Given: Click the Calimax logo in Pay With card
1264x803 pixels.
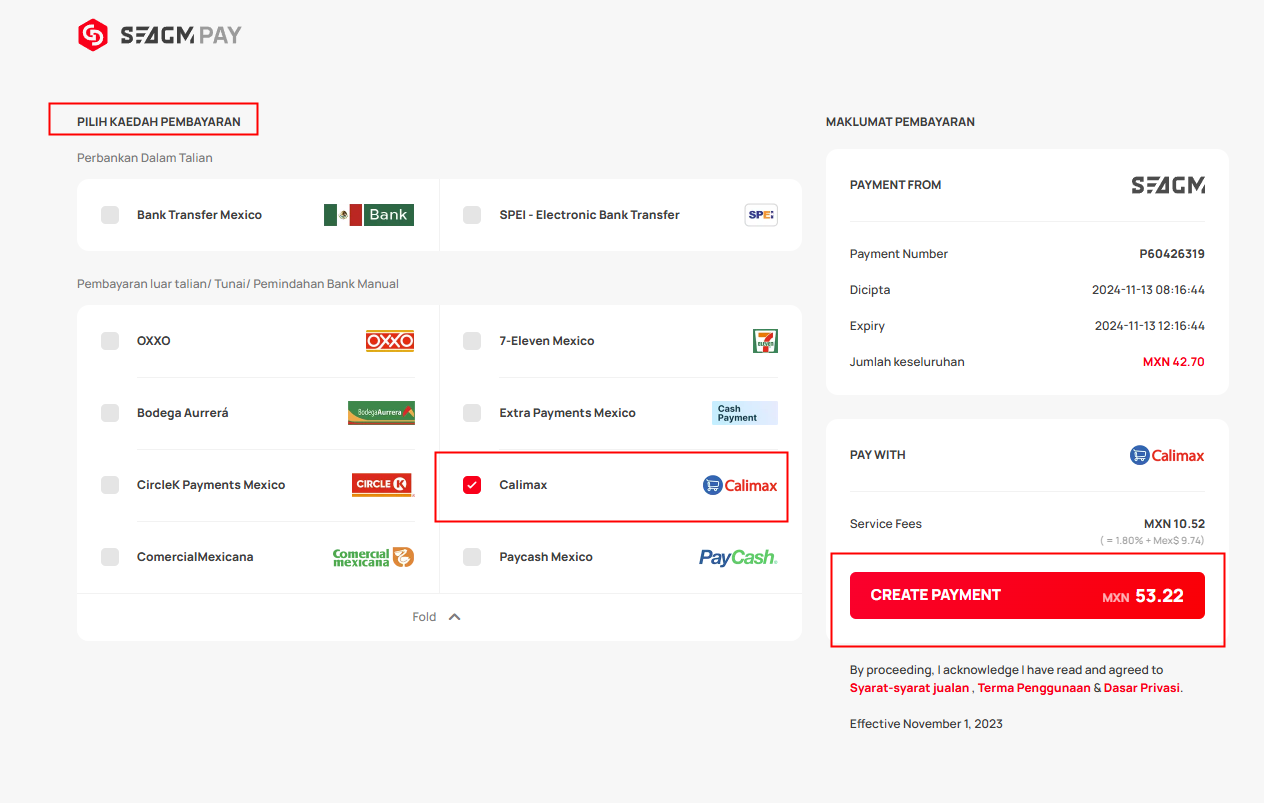Looking at the screenshot, I should click(x=1167, y=455).
